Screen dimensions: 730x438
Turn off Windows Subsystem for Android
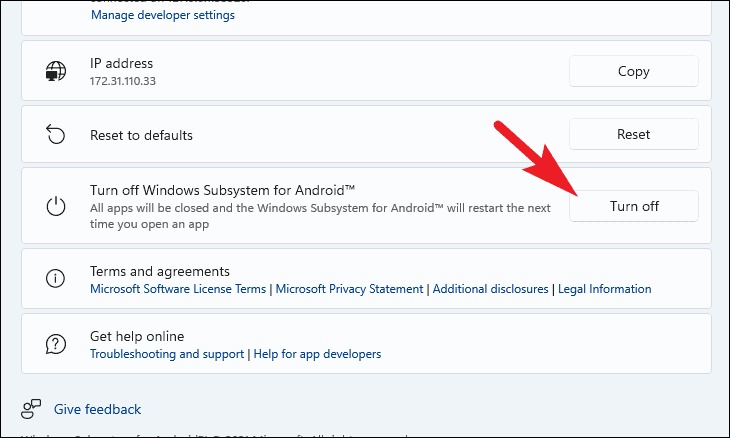pyautogui.click(x=634, y=206)
